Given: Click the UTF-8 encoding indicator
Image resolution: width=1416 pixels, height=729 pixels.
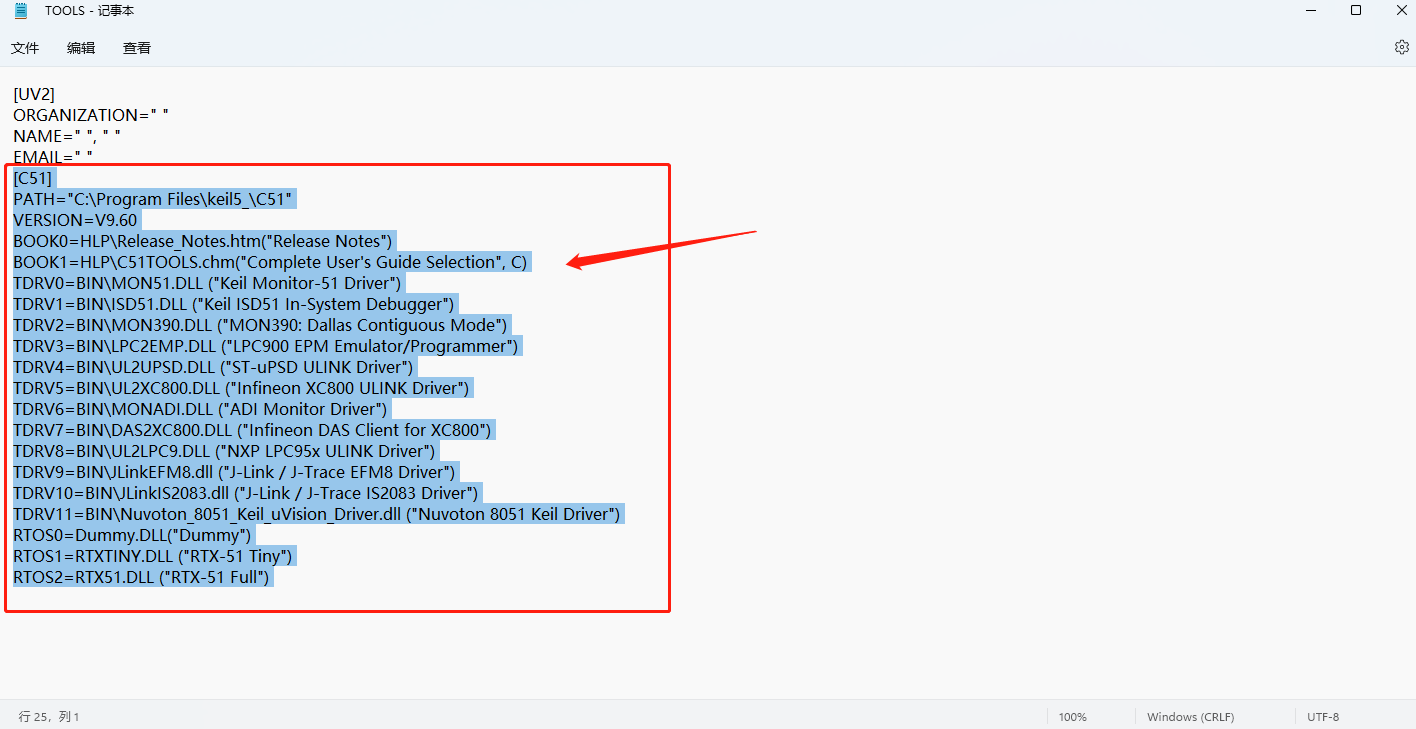Looking at the screenshot, I should 1323,717.
